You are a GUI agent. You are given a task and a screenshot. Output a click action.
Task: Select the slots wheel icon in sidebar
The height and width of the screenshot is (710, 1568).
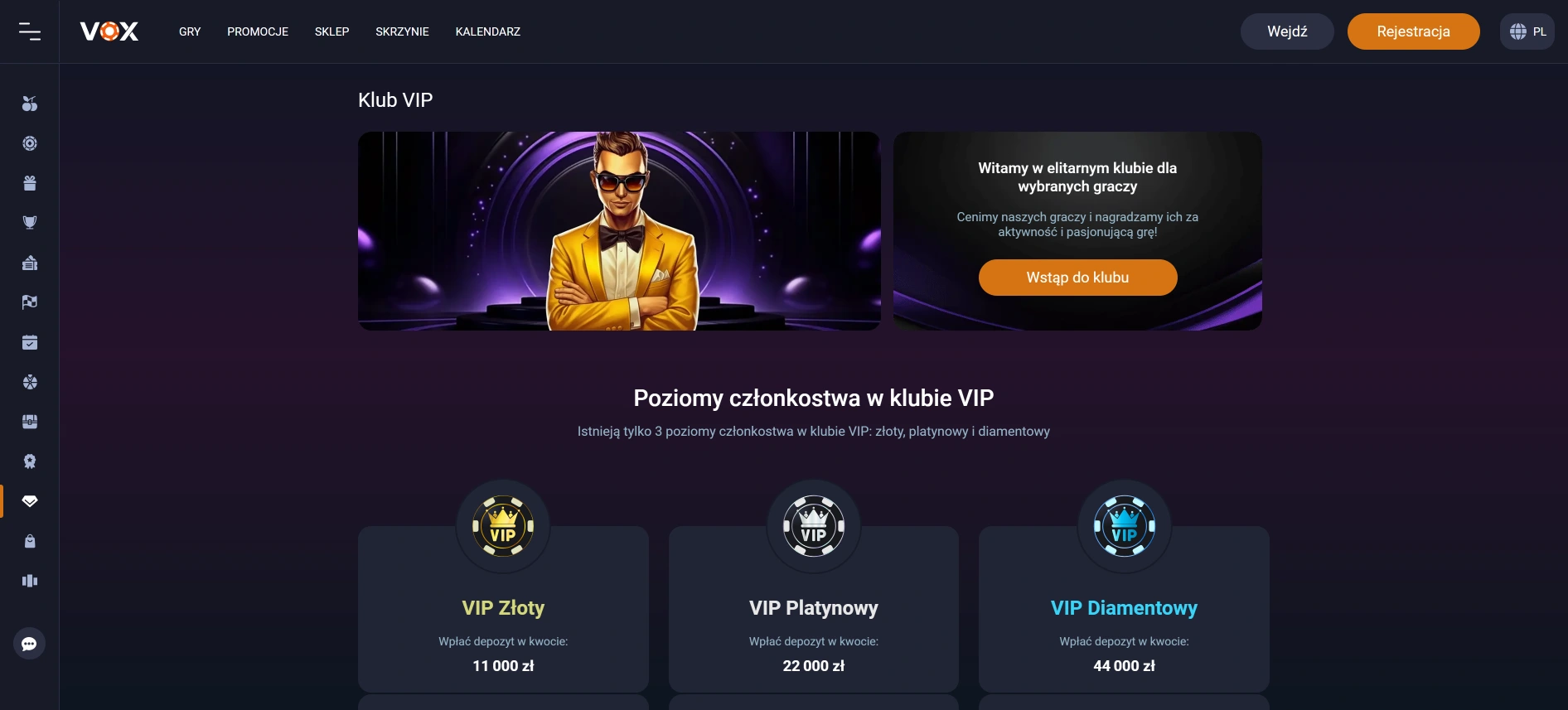(x=30, y=142)
